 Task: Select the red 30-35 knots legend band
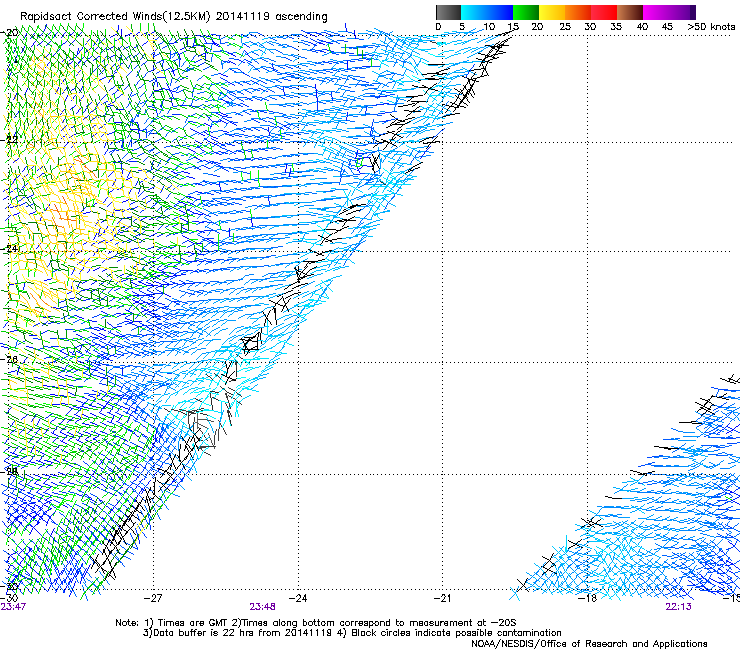tap(604, 12)
